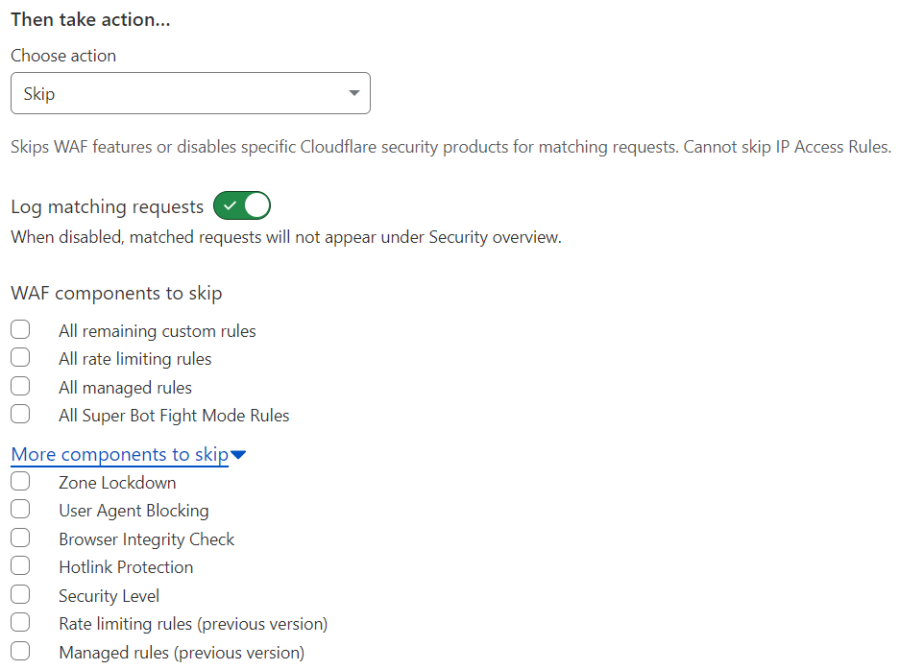The width and height of the screenshot is (900, 670).
Task: Enable skipping of All managed rules
Action: pos(20,386)
